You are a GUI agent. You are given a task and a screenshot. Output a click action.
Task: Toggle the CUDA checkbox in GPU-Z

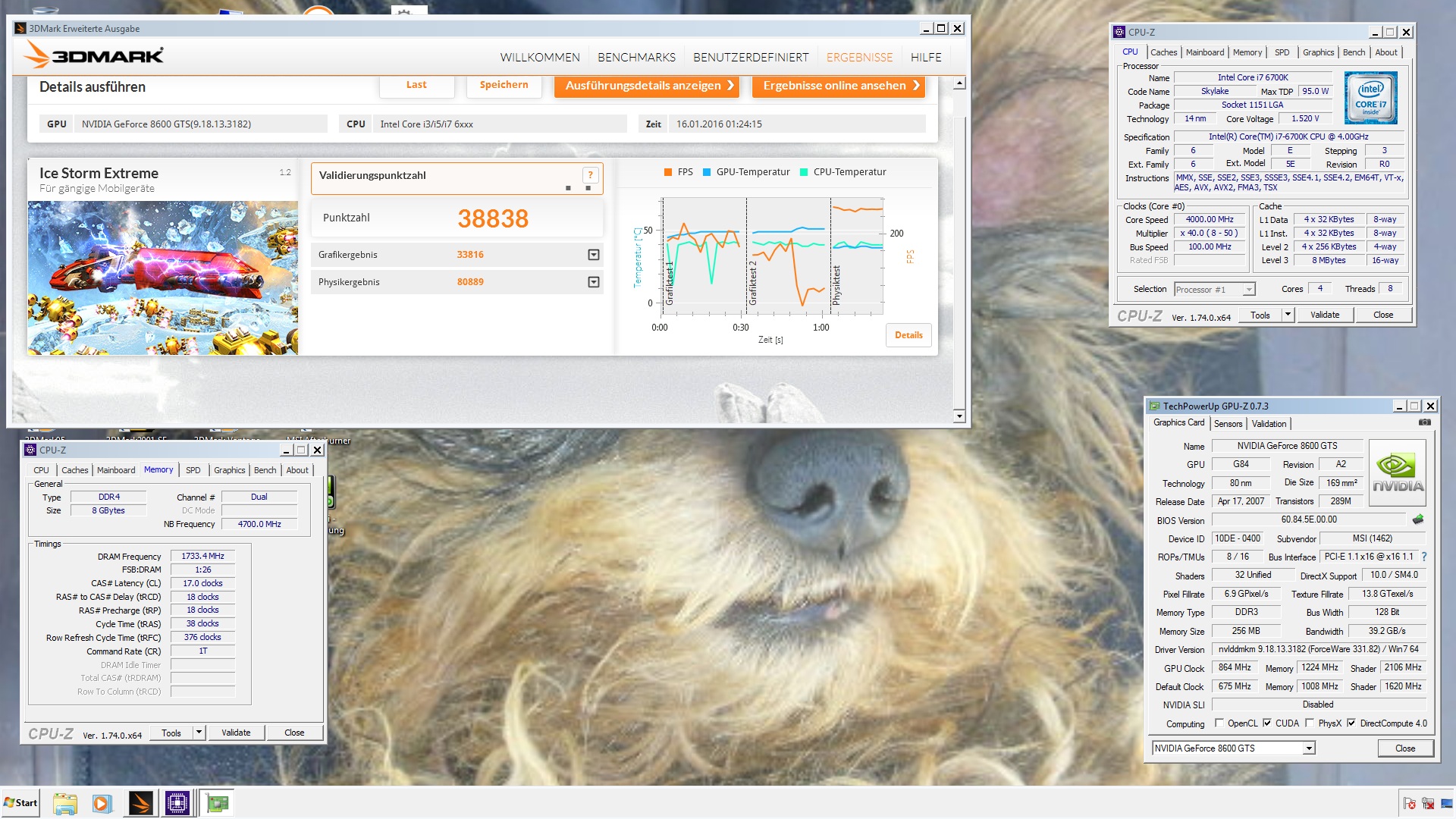click(1267, 723)
